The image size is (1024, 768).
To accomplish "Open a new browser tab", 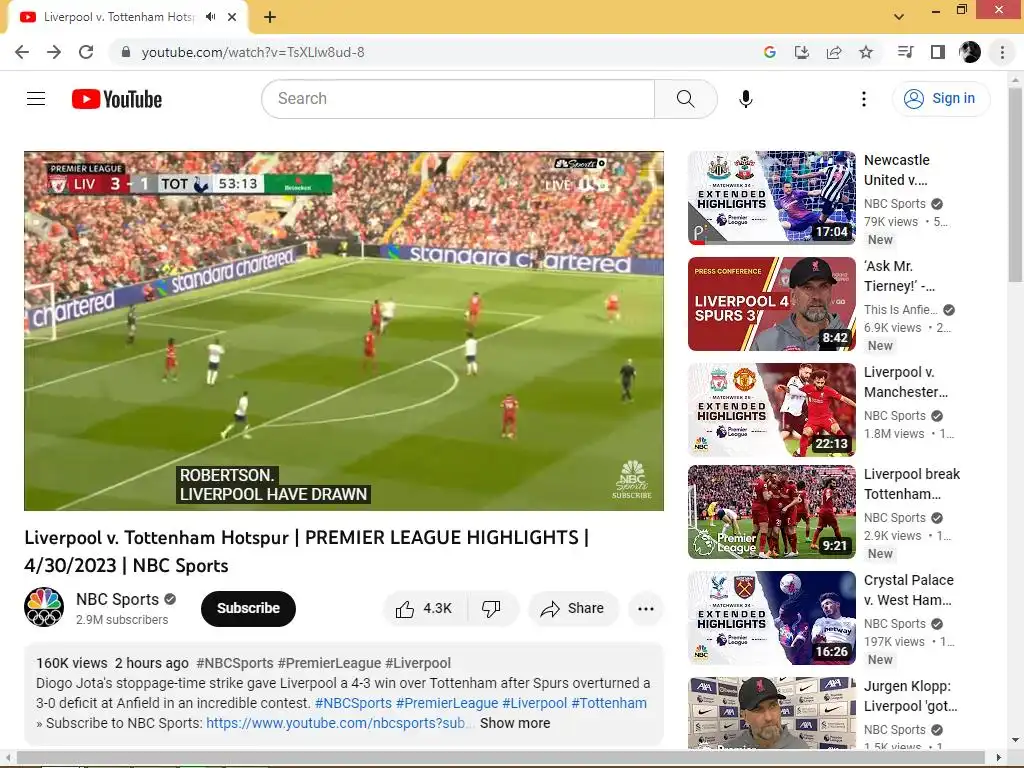I will [x=270, y=17].
